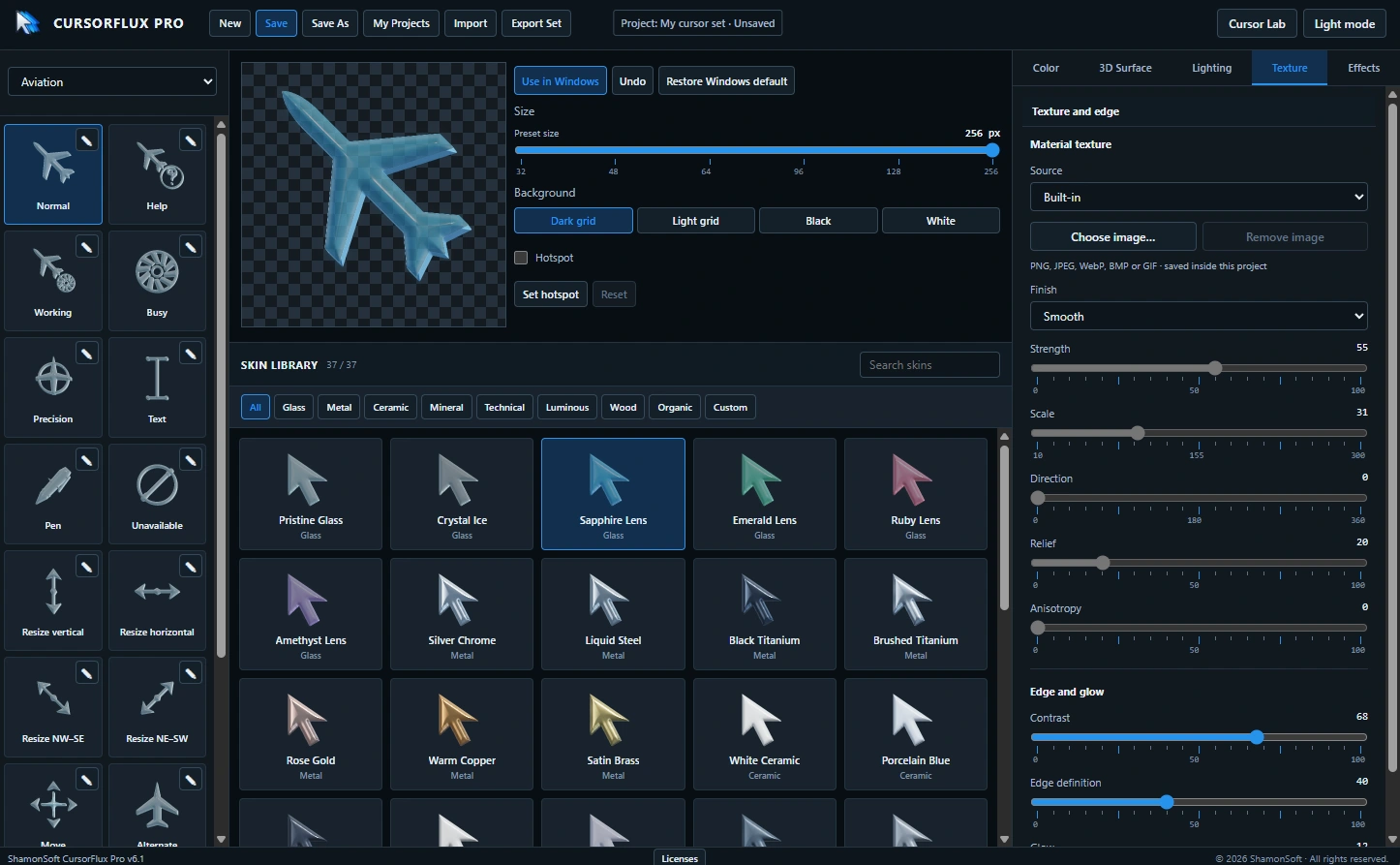
Task: Open the texture Source dropdown
Action: 1199,197
